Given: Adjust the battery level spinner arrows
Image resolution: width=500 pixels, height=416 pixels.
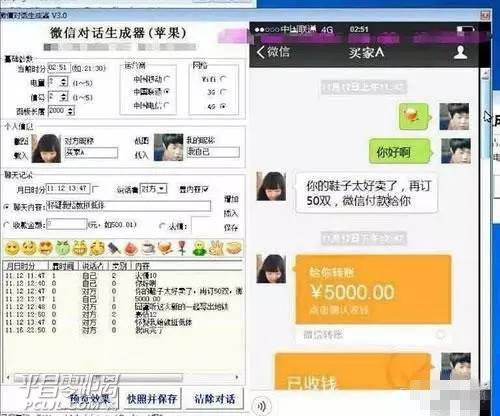Looking at the screenshot, I should pyautogui.click(x=64, y=82).
